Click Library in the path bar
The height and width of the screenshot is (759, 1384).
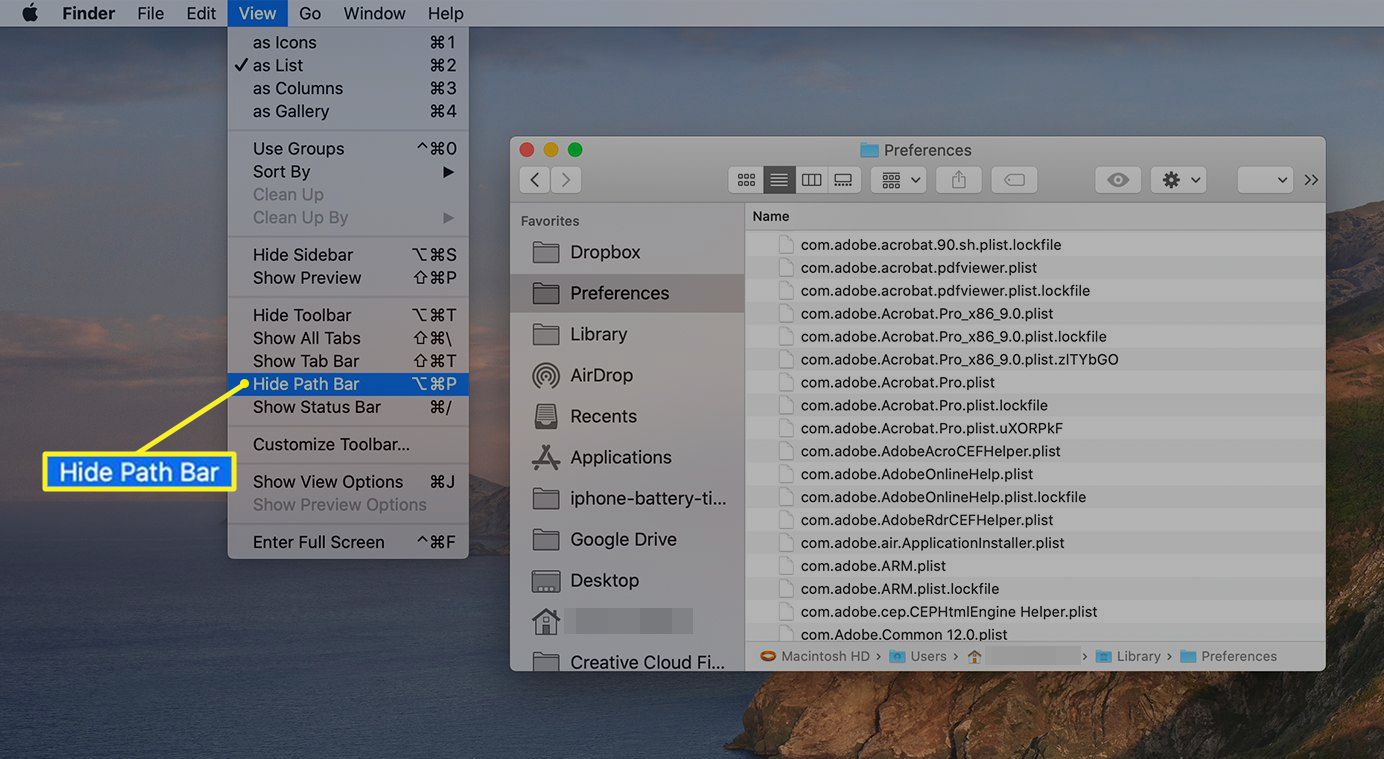1137,656
